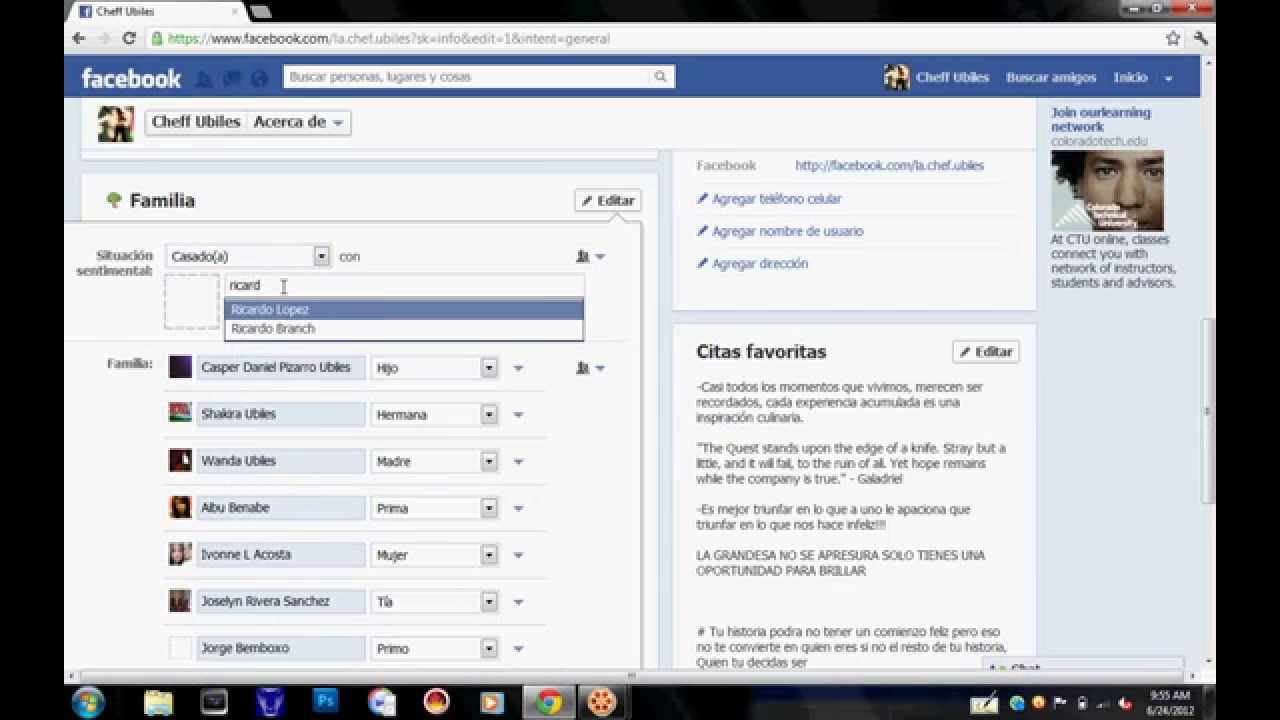The image size is (1280, 720).
Task: Open the Madre relation dropdown
Action: pyautogui.click(x=434, y=461)
